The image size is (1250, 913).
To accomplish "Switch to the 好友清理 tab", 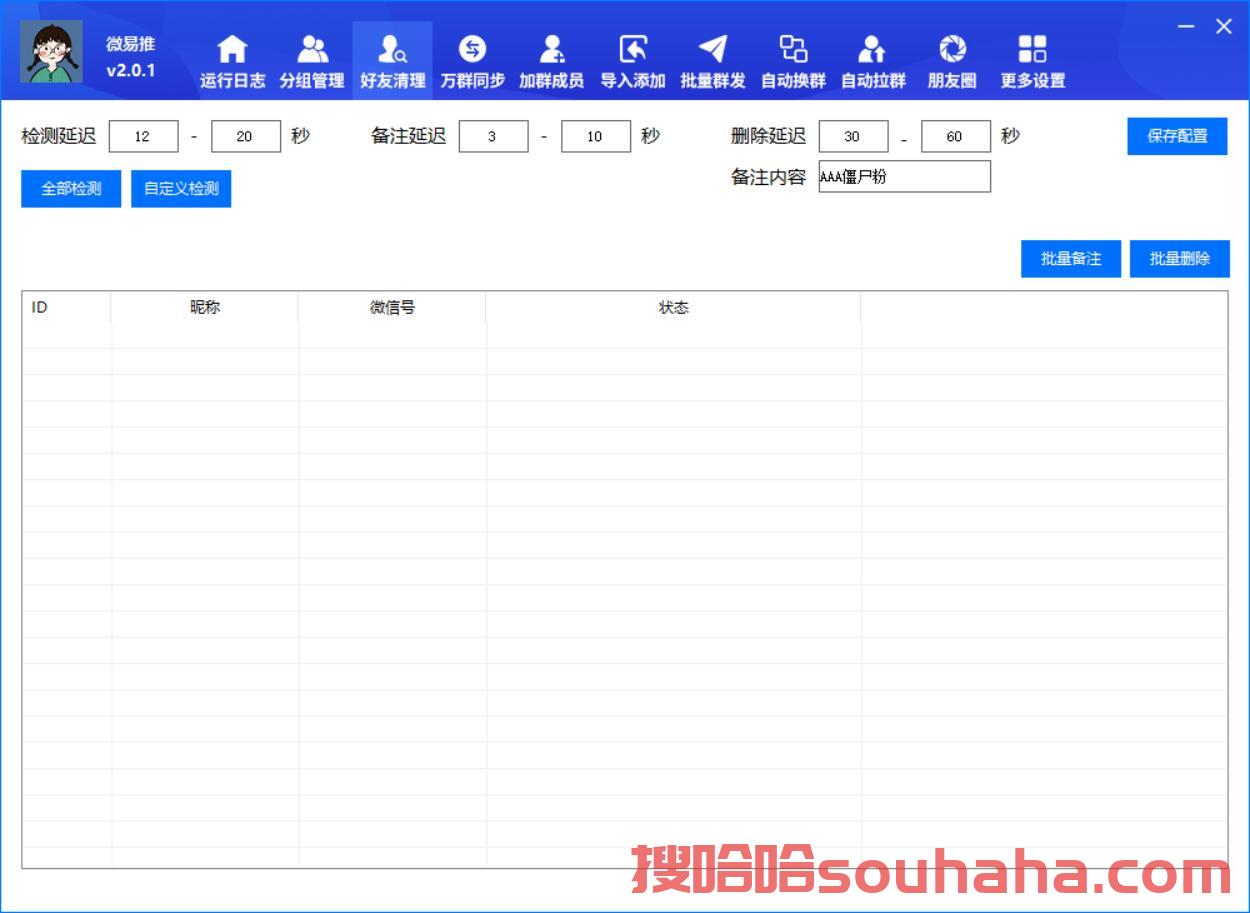I will [392, 60].
